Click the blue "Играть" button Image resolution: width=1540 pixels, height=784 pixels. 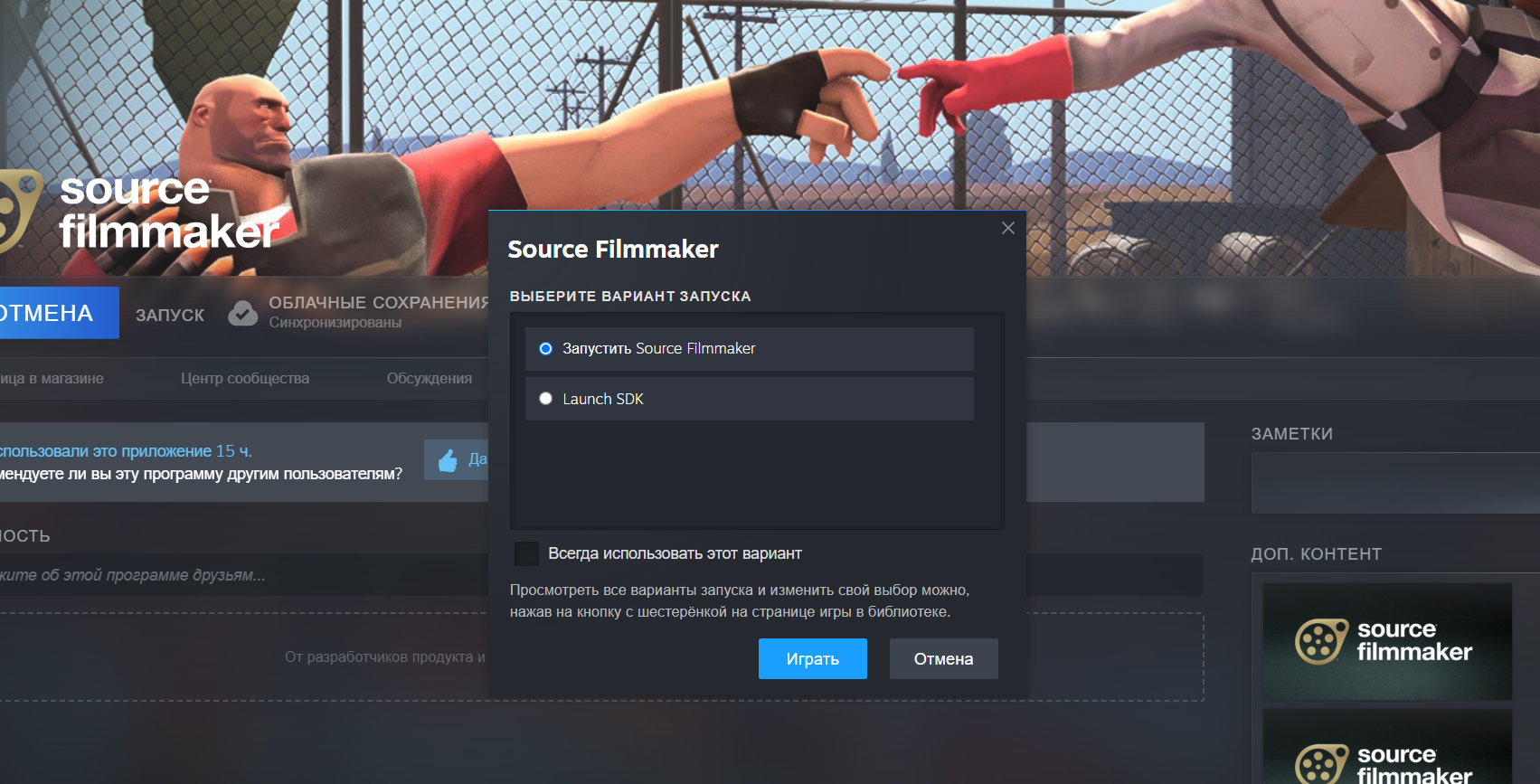(813, 658)
